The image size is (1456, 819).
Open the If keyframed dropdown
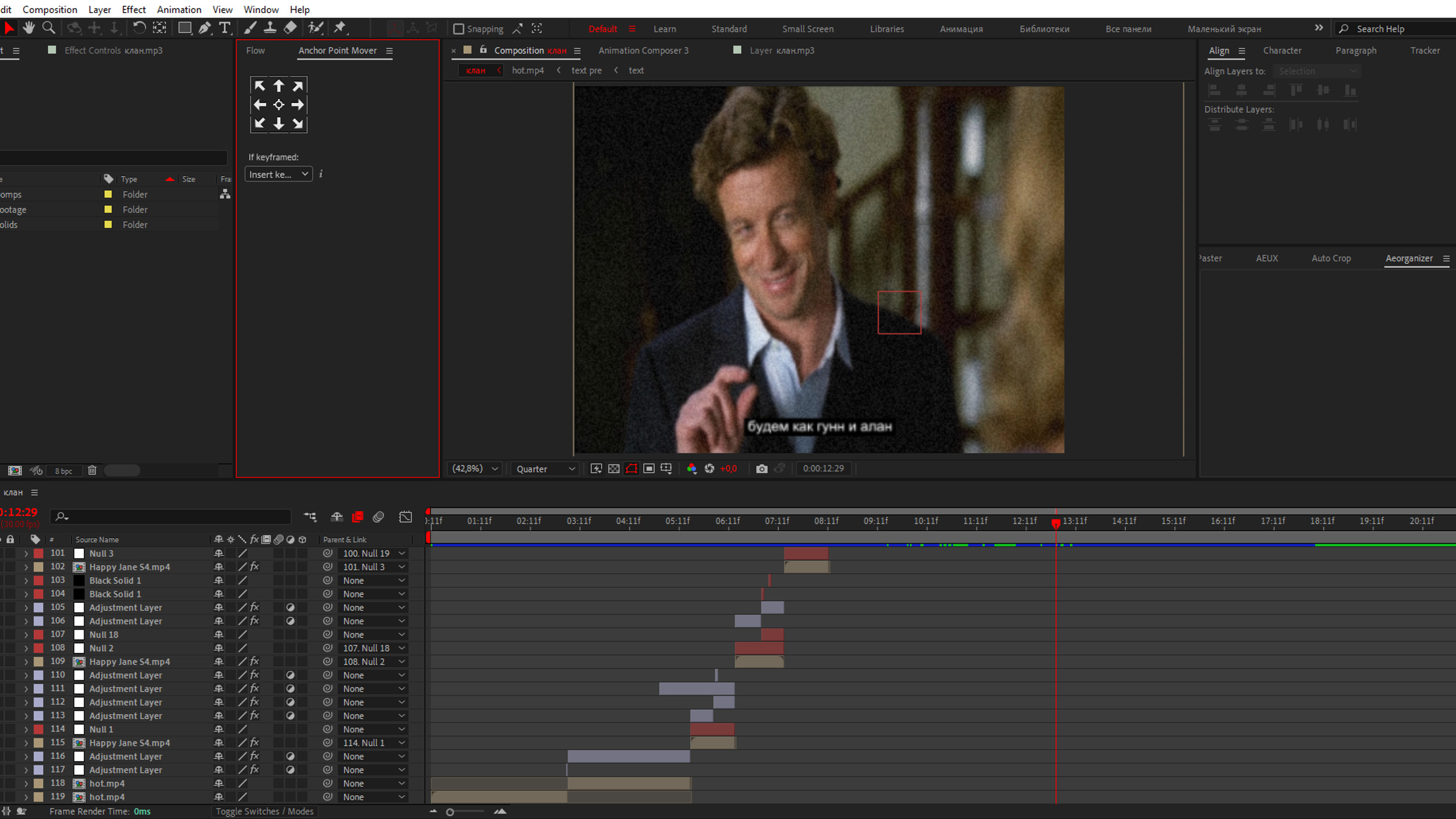[x=279, y=174]
